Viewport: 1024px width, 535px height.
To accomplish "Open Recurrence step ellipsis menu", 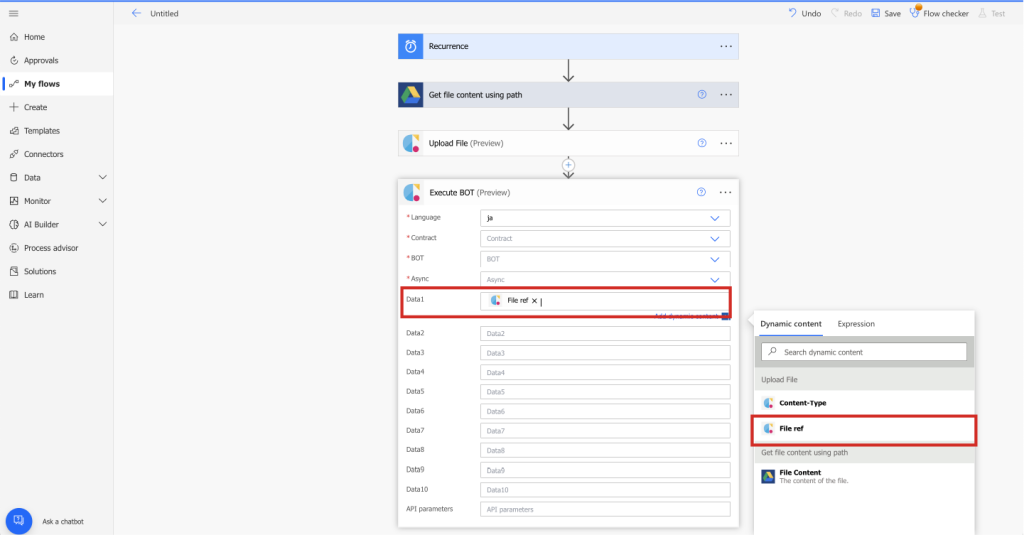I will point(726,46).
